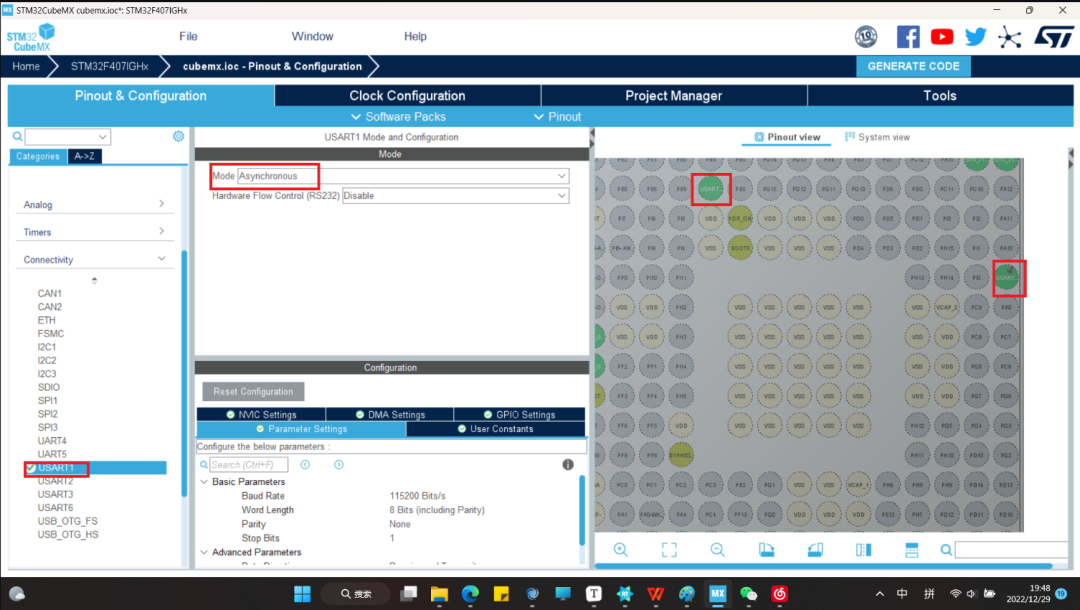Click the GENERATE CODE button
This screenshot has height=610, width=1080.
(913, 66)
